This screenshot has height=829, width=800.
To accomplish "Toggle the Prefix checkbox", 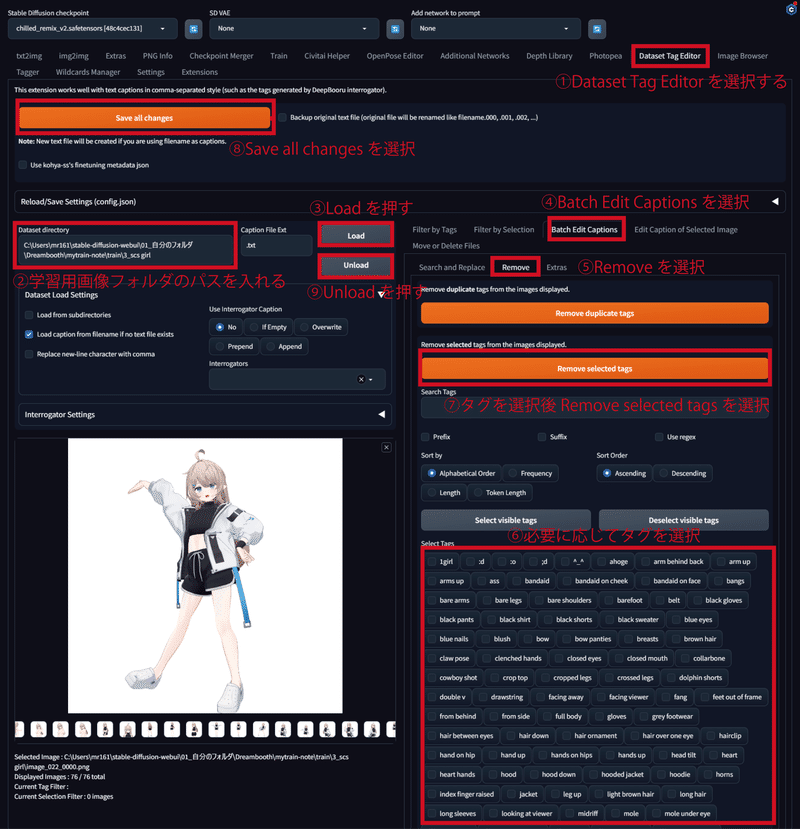I will (x=425, y=437).
